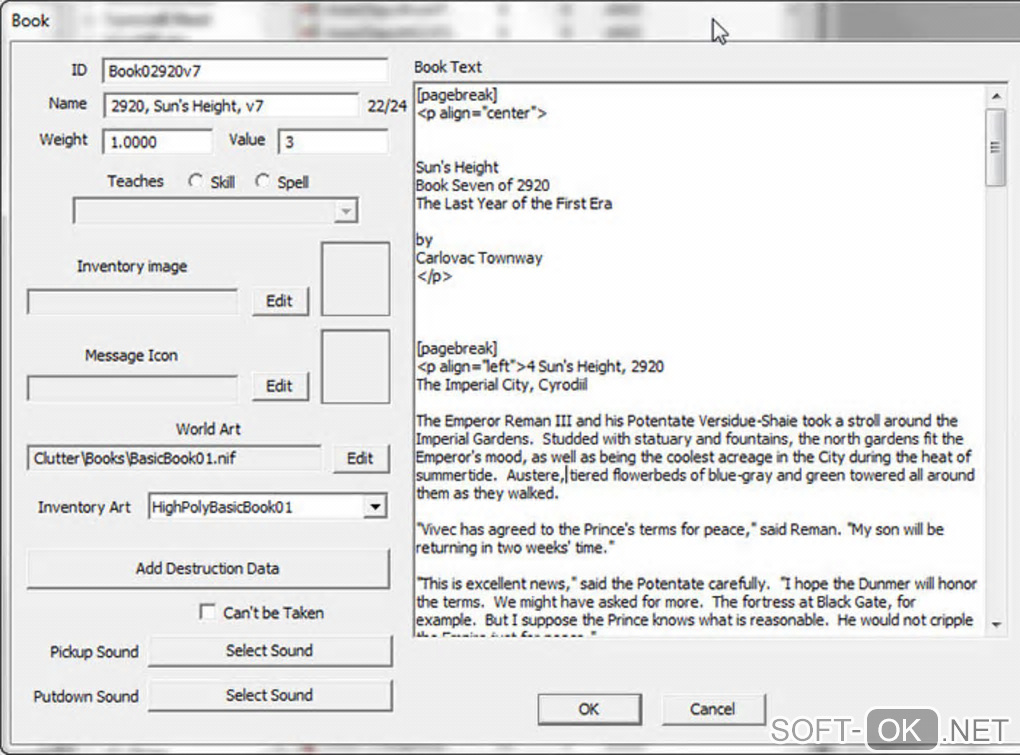Click the closing '</p>' tag line
This screenshot has height=755, width=1020.
tap(434, 276)
